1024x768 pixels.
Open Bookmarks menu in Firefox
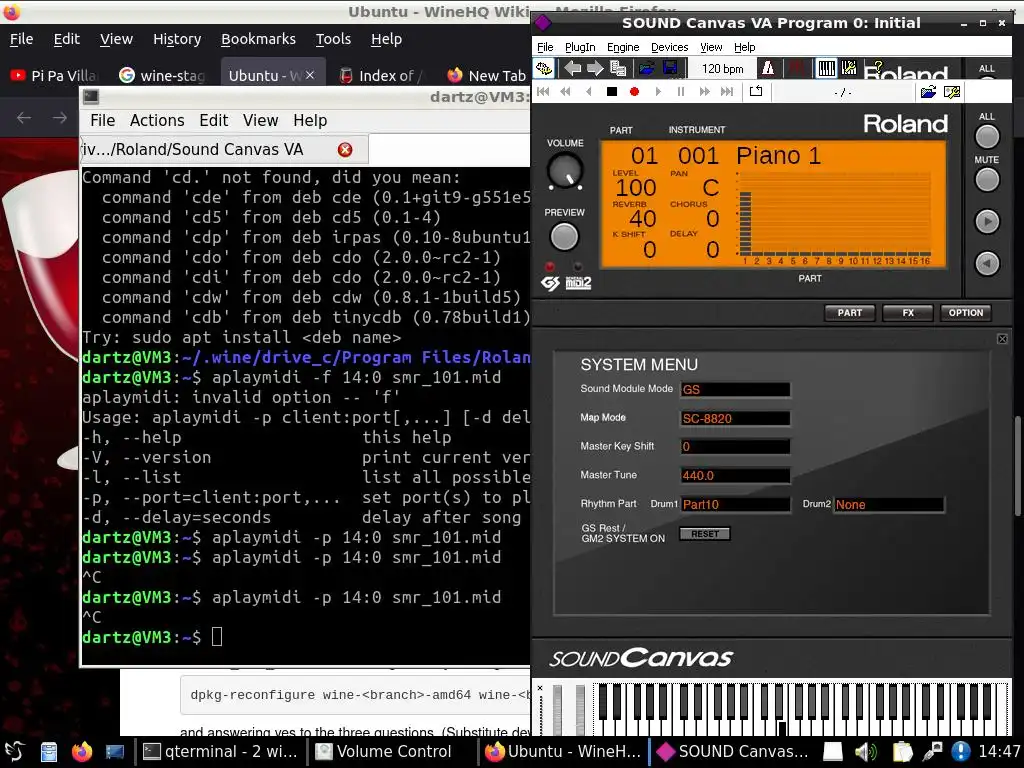point(258,39)
